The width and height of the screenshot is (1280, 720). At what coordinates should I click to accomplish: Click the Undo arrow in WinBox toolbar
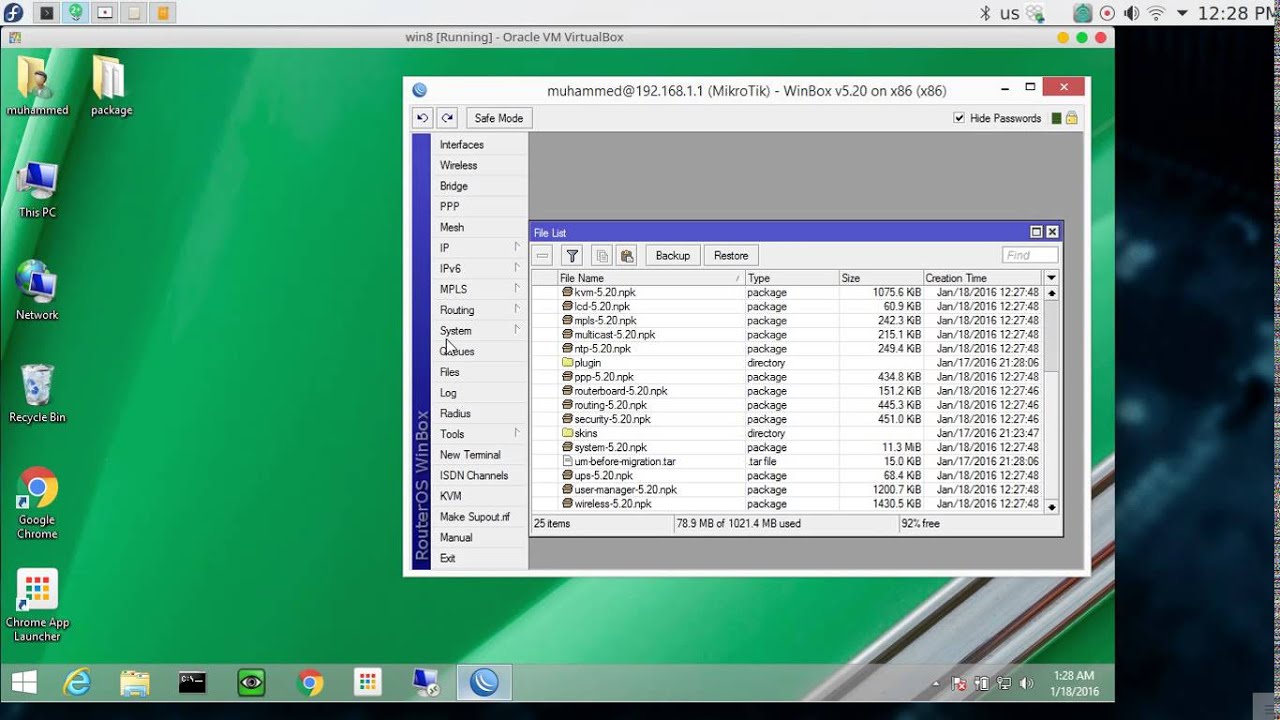click(x=422, y=118)
